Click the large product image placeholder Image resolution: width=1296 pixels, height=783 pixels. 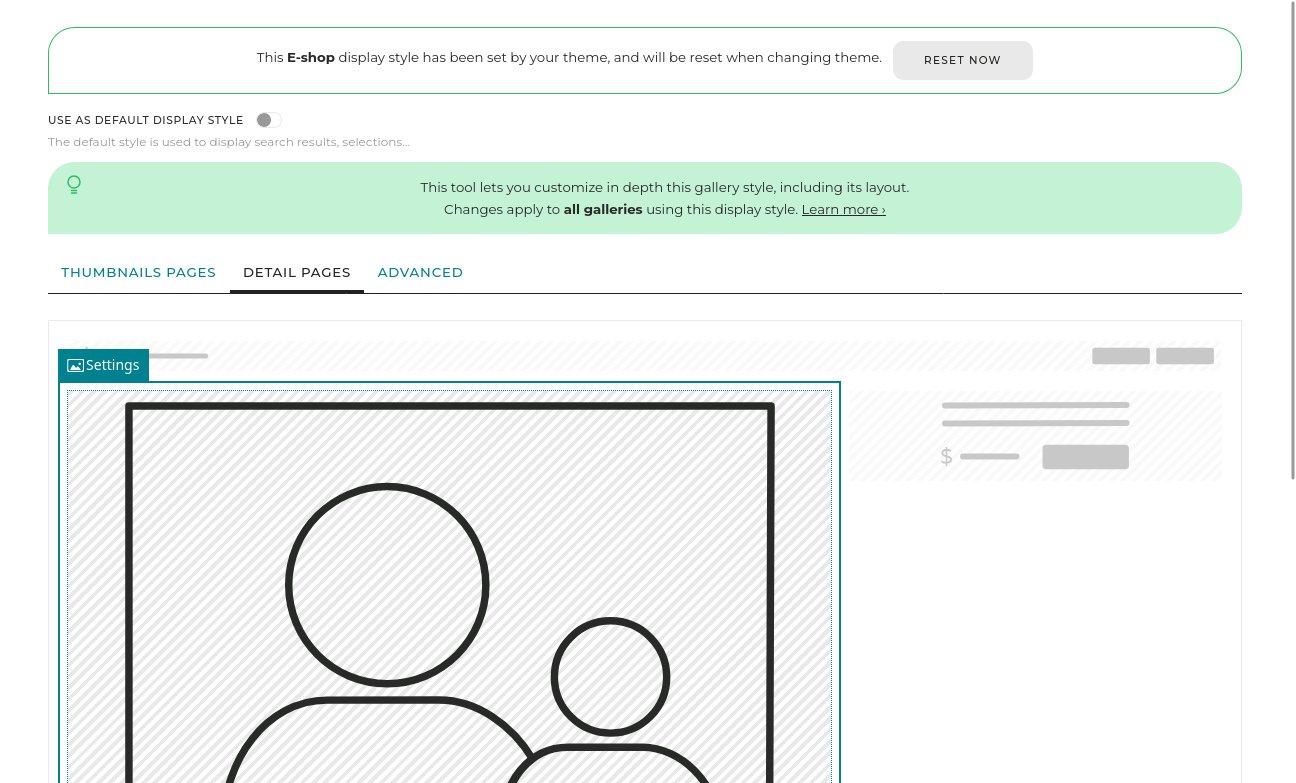[x=450, y=600]
